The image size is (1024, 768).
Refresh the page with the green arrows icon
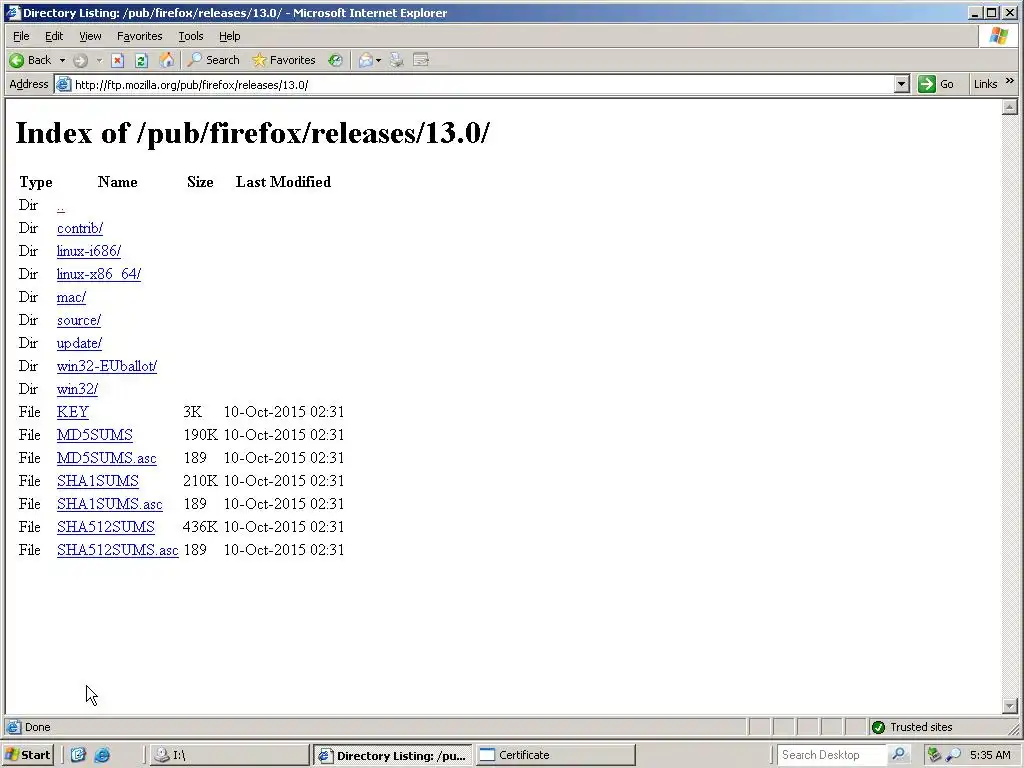point(141,61)
